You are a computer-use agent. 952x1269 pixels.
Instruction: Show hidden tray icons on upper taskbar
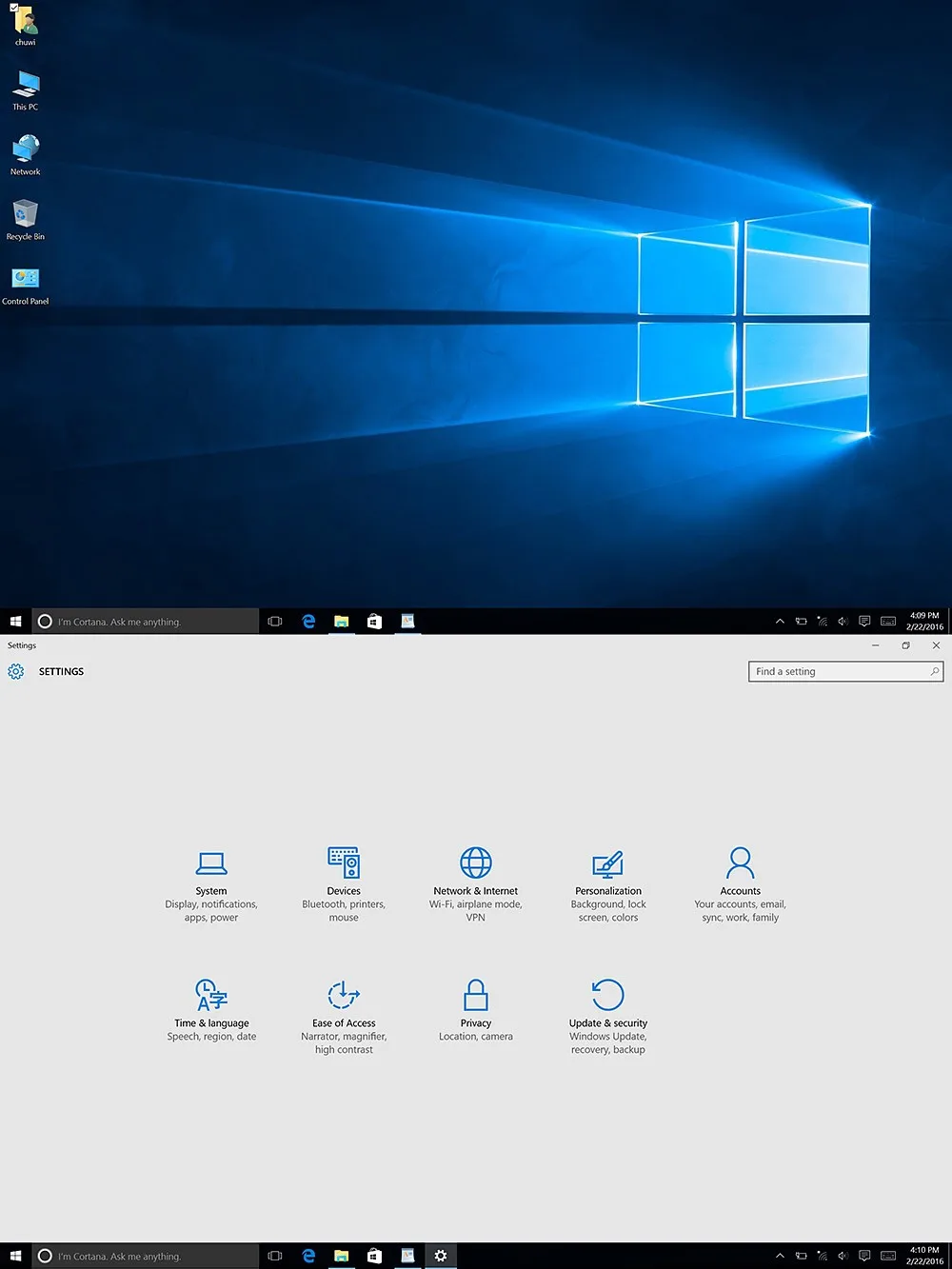tap(780, 622)
